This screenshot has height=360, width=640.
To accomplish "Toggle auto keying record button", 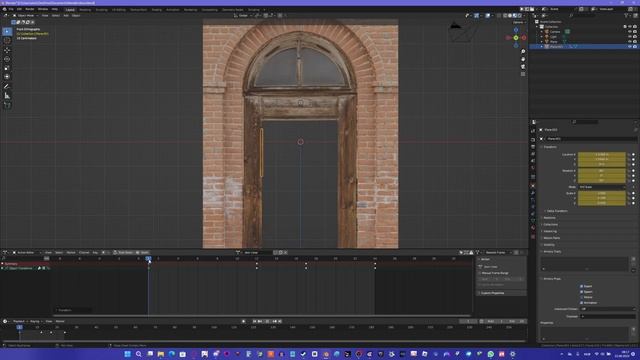I will point(244,321).
